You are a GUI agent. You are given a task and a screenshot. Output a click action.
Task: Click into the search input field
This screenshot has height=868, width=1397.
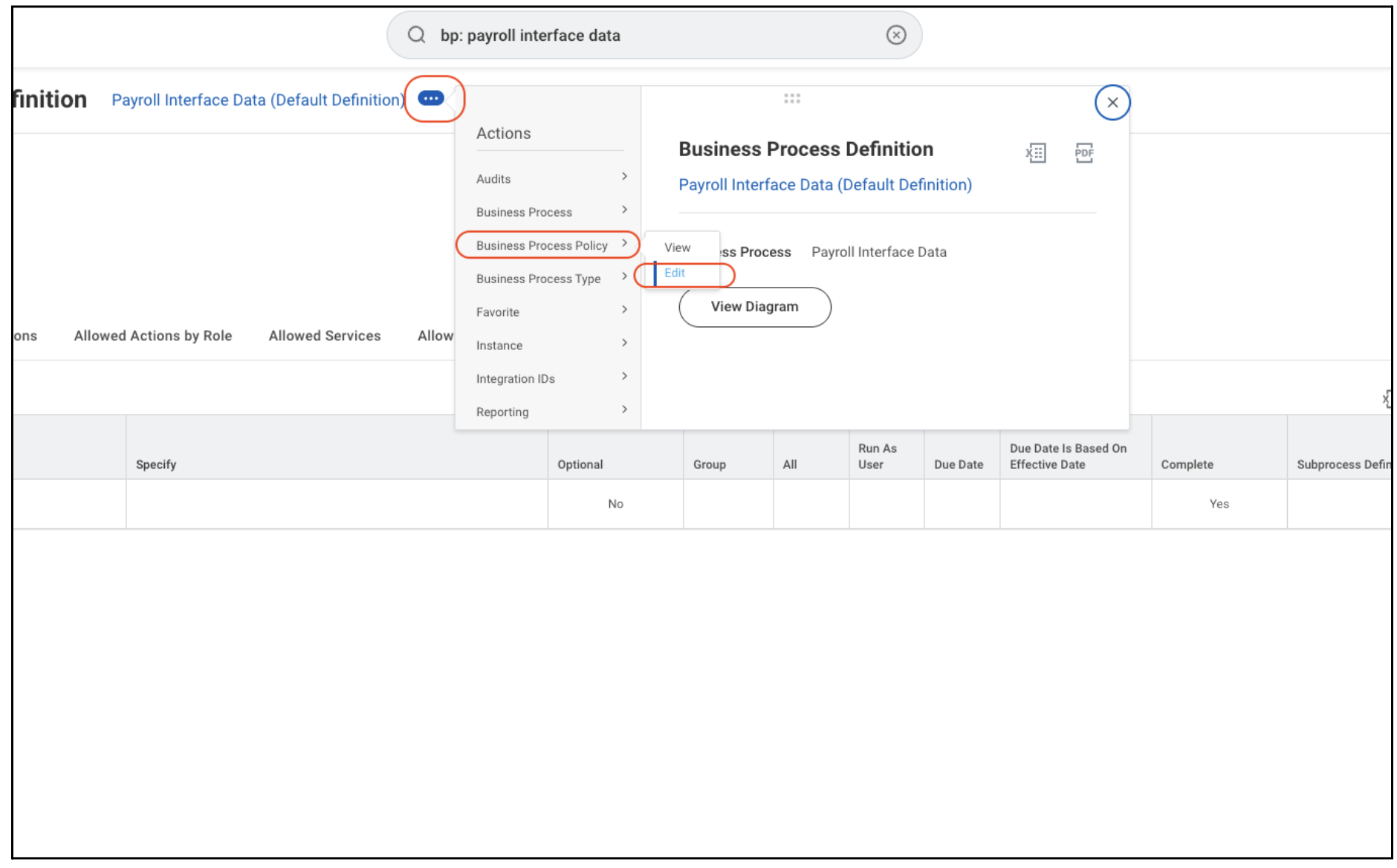coord(654,35)
